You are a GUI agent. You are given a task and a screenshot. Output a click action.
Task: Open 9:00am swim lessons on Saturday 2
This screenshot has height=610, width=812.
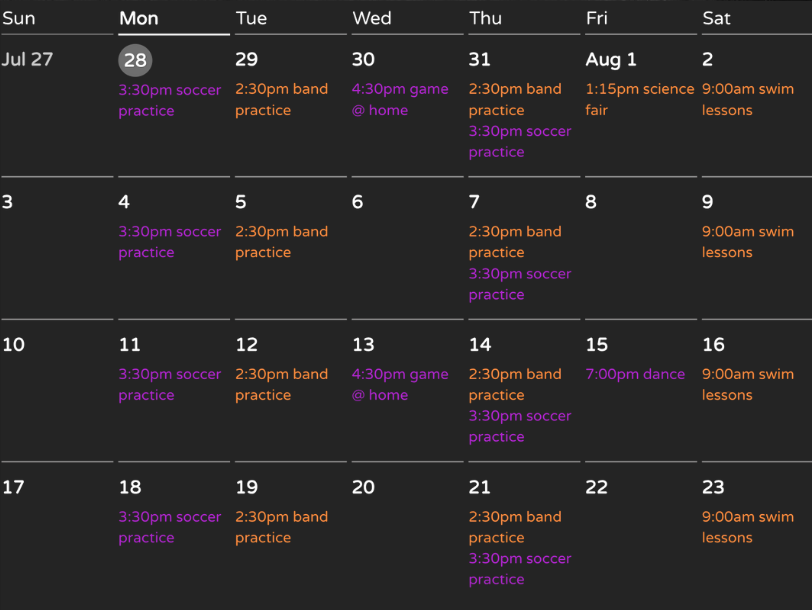point(748,99)
